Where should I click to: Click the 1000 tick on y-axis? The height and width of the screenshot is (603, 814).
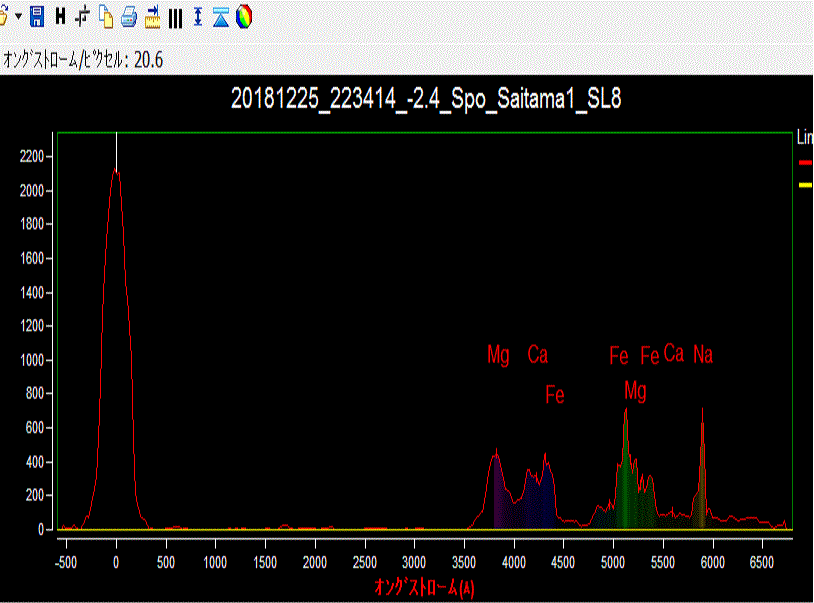point(32,360)
